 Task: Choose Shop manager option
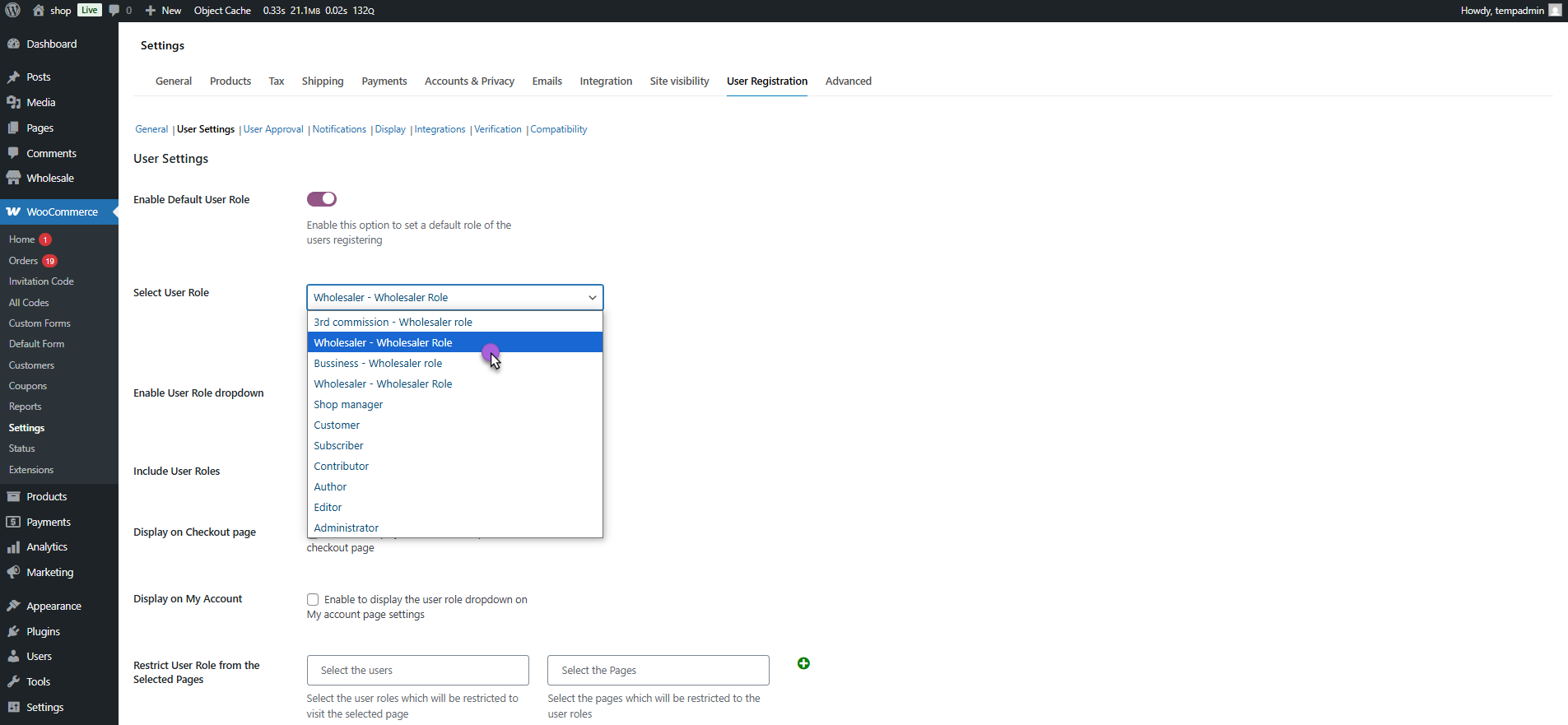[x=455, y=404]
